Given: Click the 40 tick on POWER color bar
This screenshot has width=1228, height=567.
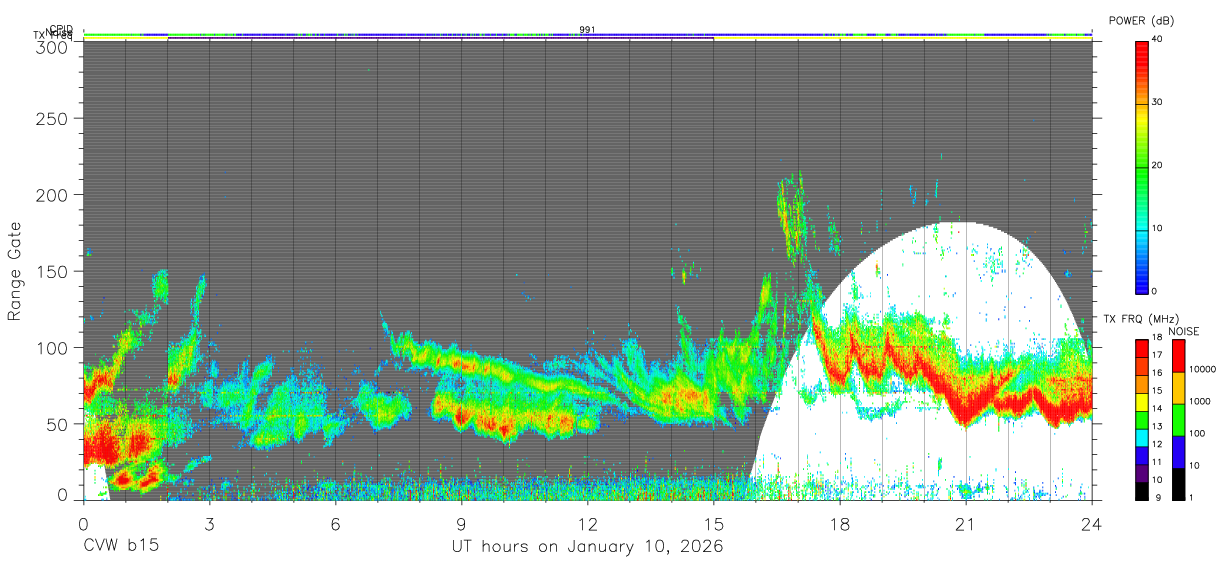Looking at the screenshot, I should coord(1157,39).
